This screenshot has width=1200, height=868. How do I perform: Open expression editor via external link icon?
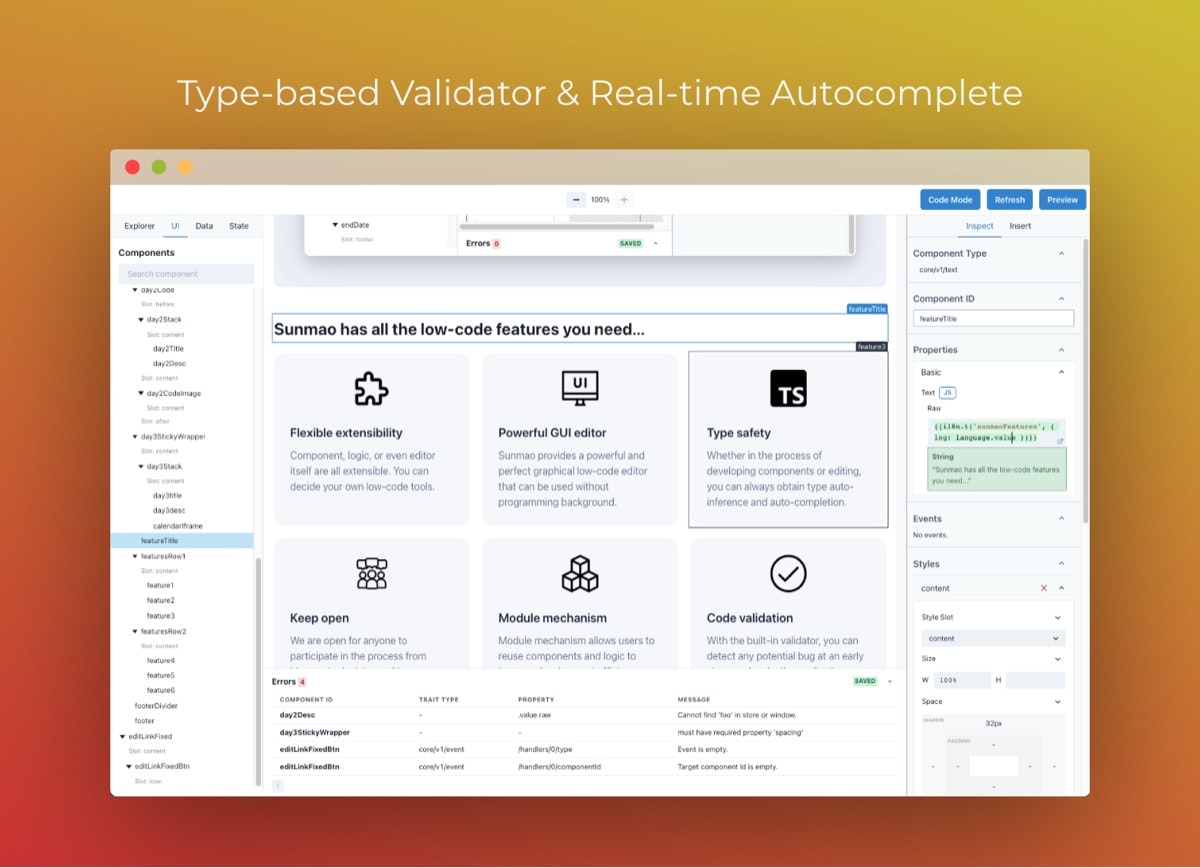1061,441
